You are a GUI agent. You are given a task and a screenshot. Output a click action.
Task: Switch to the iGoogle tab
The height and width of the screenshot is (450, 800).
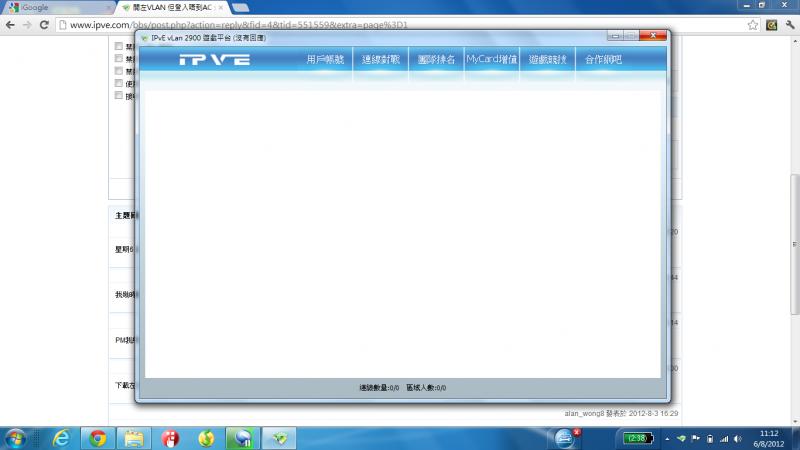pyautogui.click(x=58, y=8)
